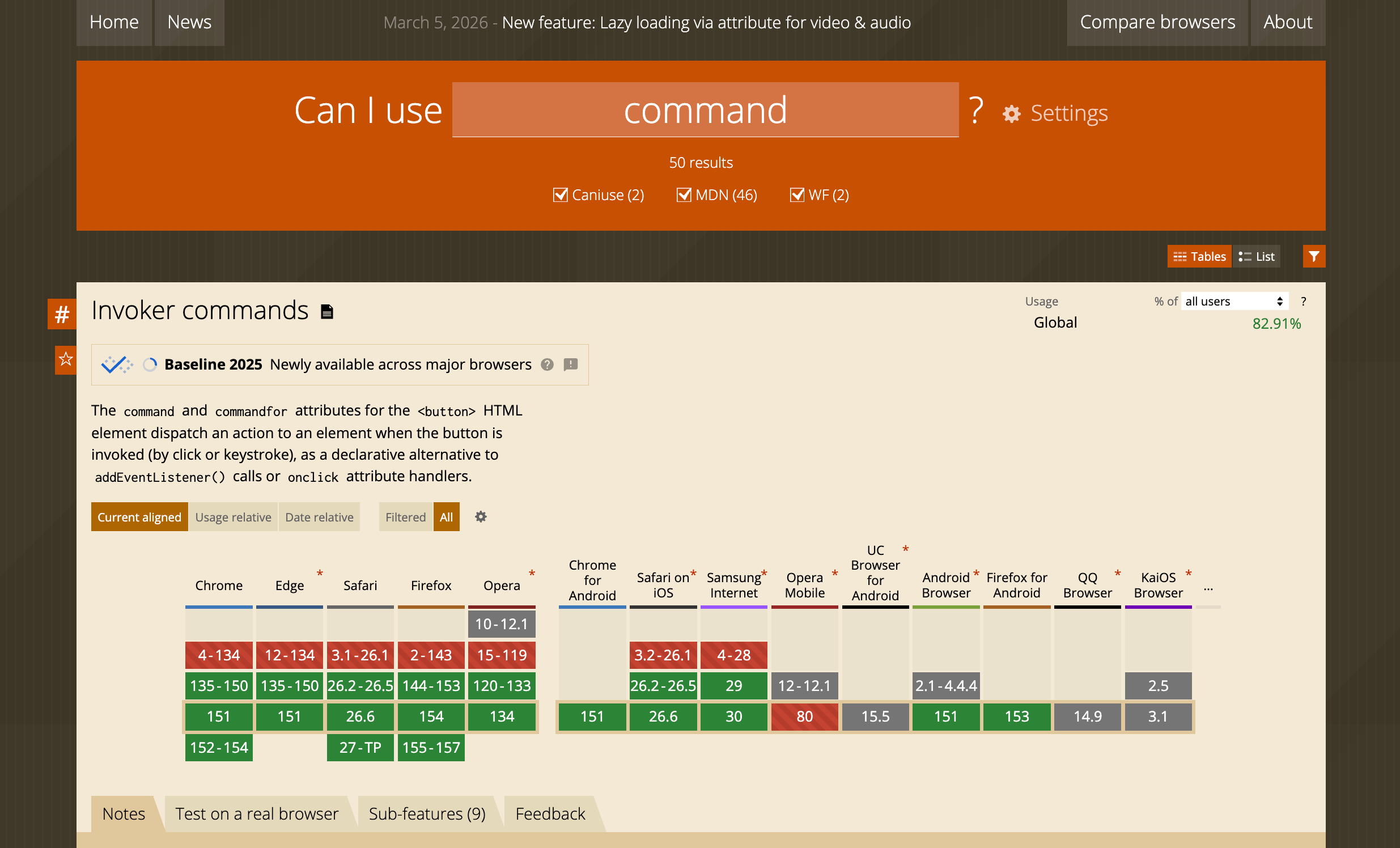Click Safari version cell 3.1-26.1
Image resolution: width=1400 pixels, height=848 pixels.
(360, 655)
